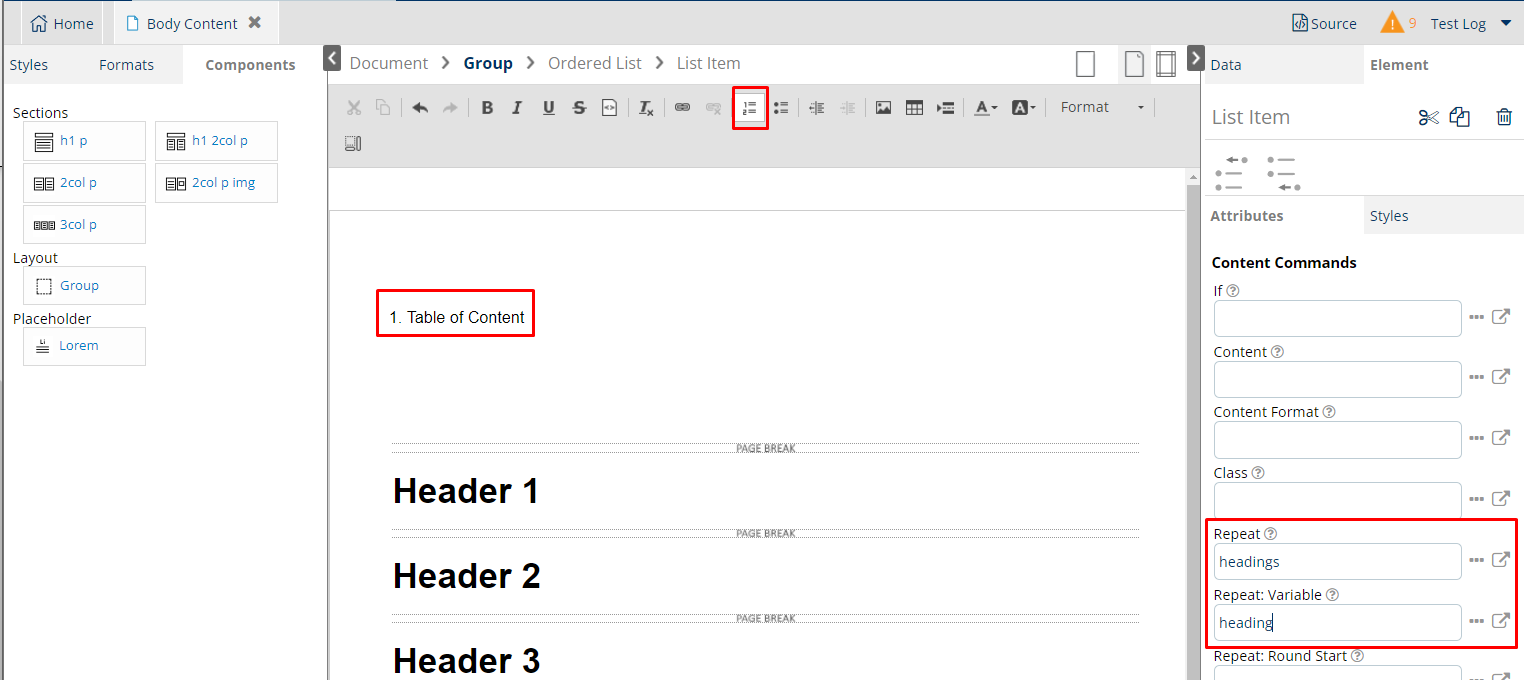Switch to the Styles tab in left panel
The width and height of the screenshot is (1524, 680).
pos(29,65)
